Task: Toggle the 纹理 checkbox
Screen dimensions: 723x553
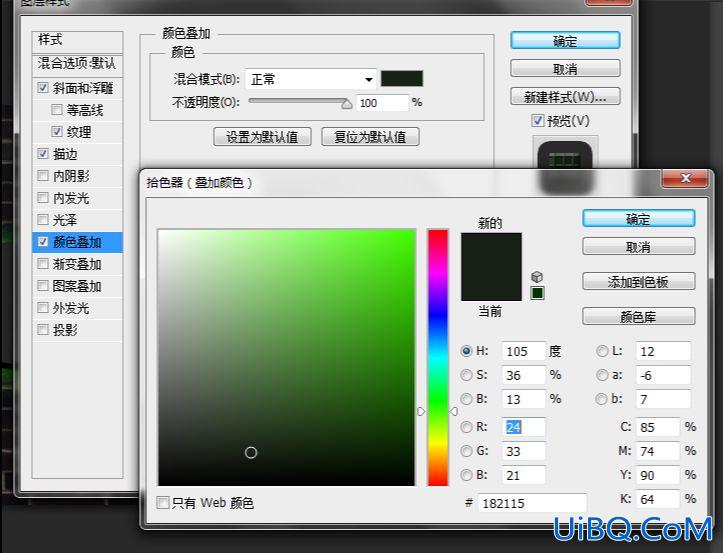Action: [x=57, y=132]
